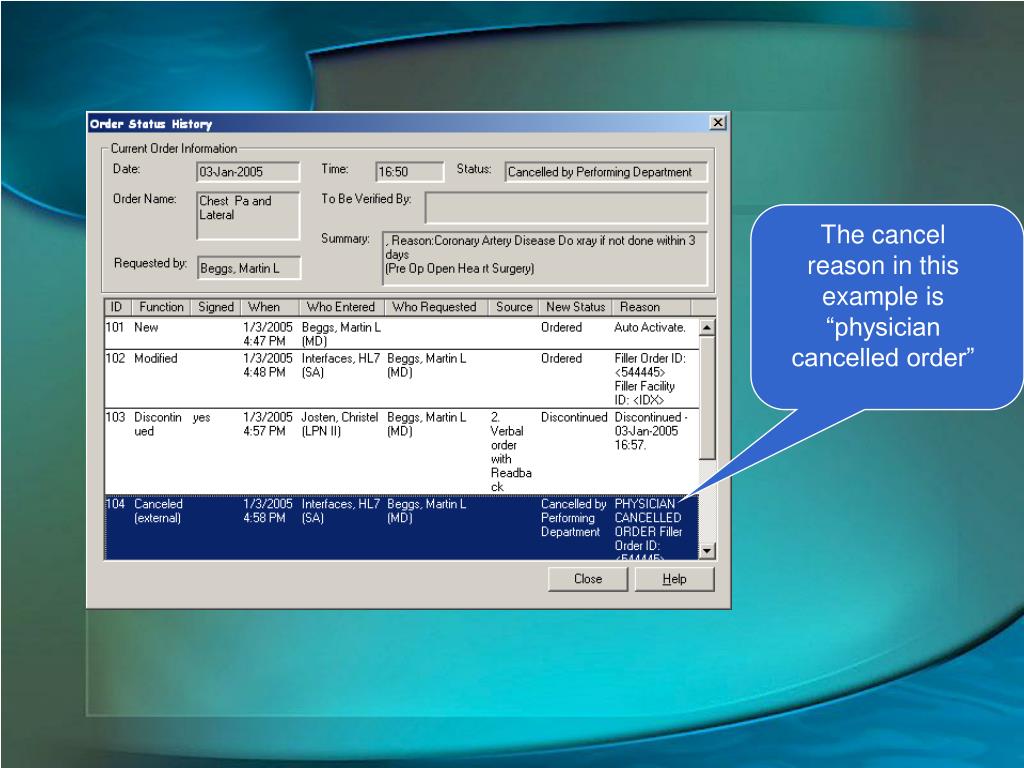This screenshot has width=1024, height=768.
Task: Click the When column header
Action: [269, 307]
